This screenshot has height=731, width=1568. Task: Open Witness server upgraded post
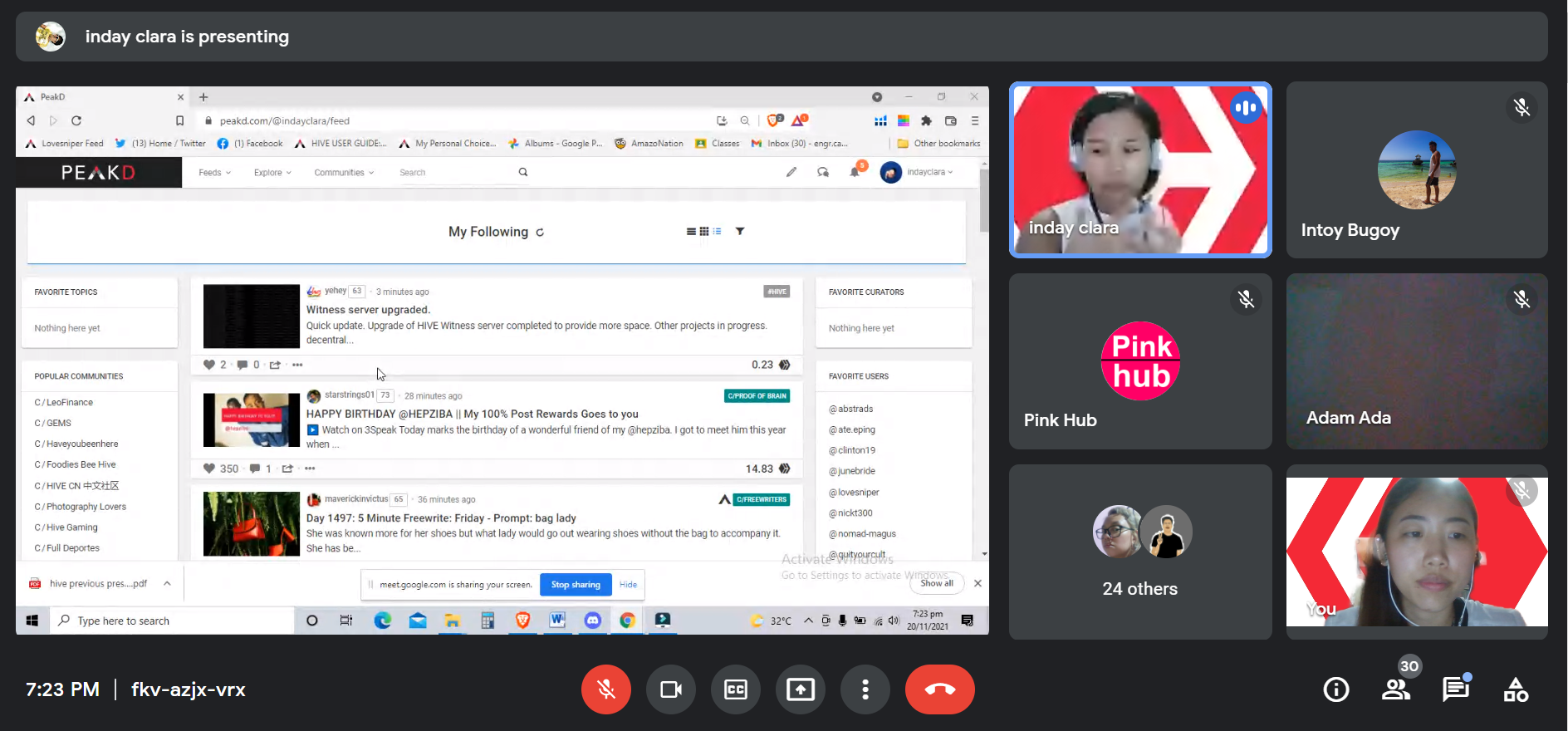coord(368,310)
